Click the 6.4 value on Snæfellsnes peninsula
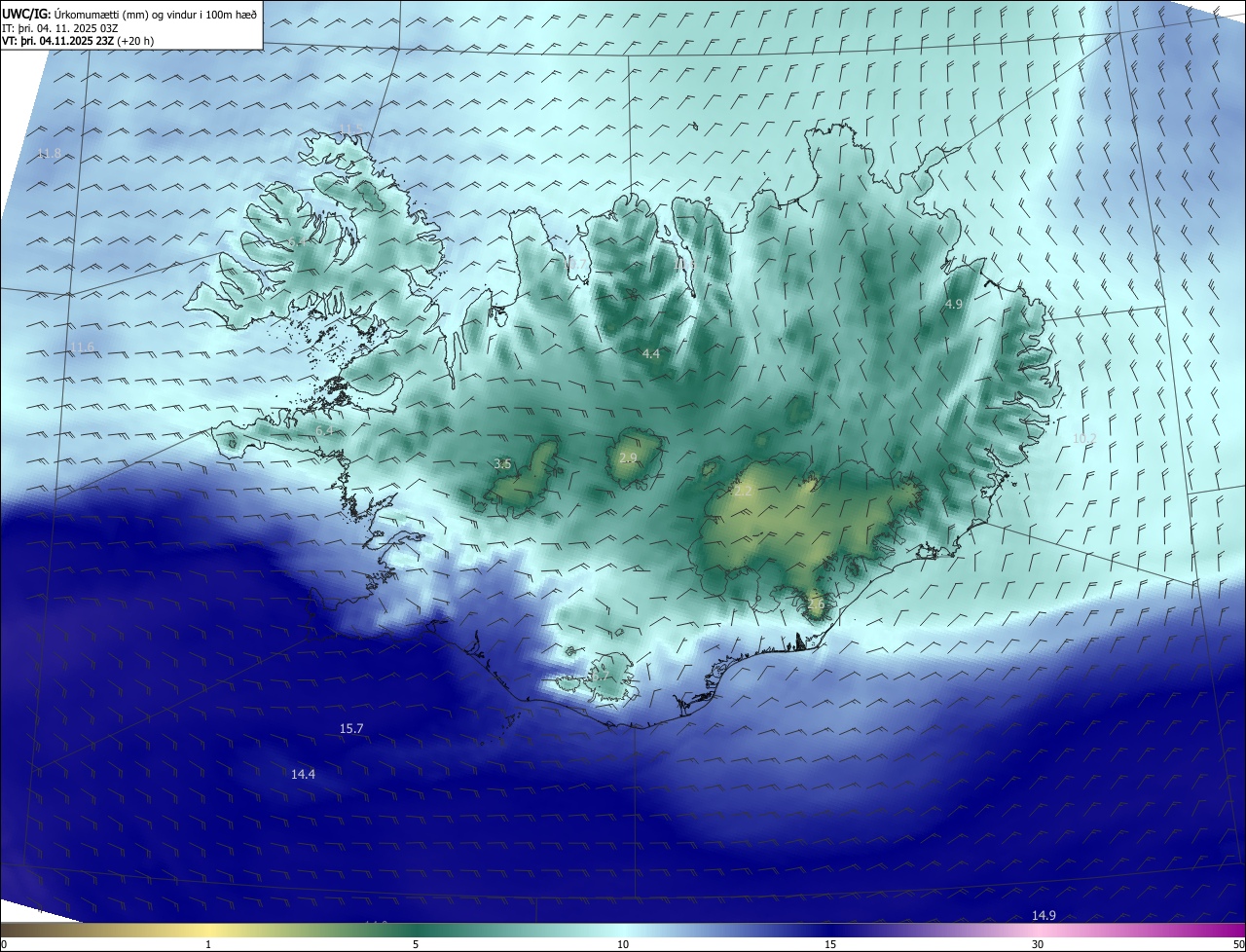This screenshot has width=1246, height=952. tap(324, 430)
